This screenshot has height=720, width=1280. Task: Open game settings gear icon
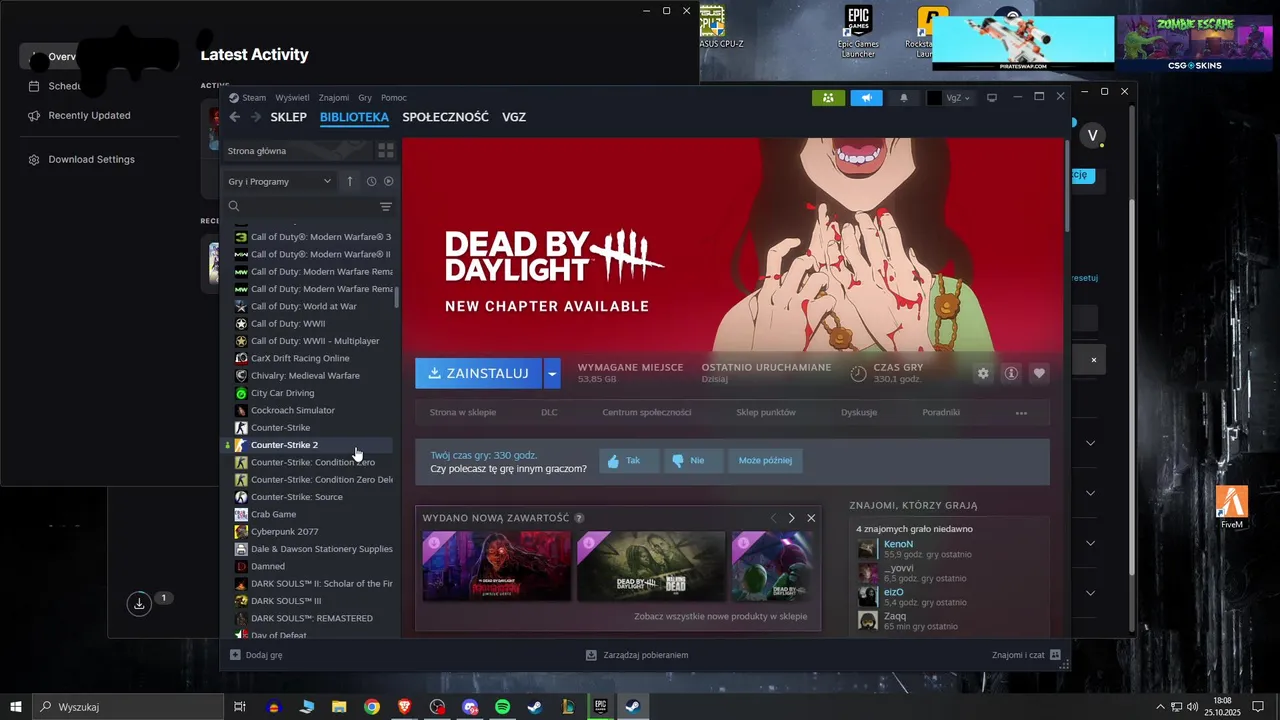[983, 373]
